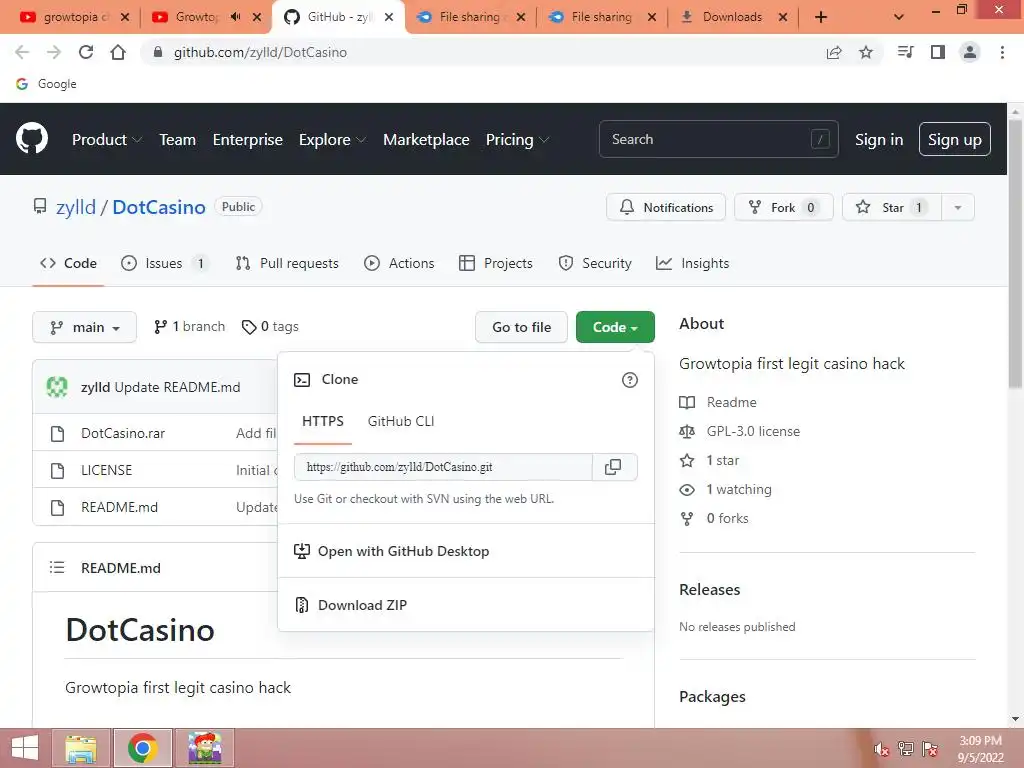Click the share page icon in address bar
The height and width of the screenshot is (768, 1024).
tap(834, 52)
